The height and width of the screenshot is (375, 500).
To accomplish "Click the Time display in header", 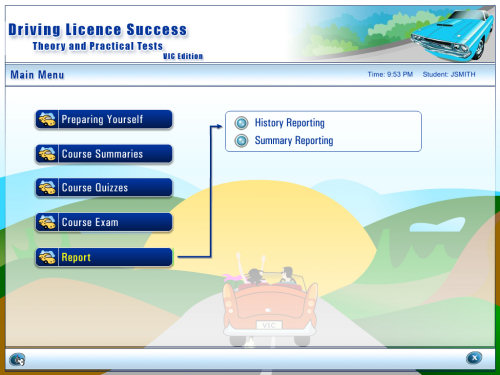I will [390, 74].
